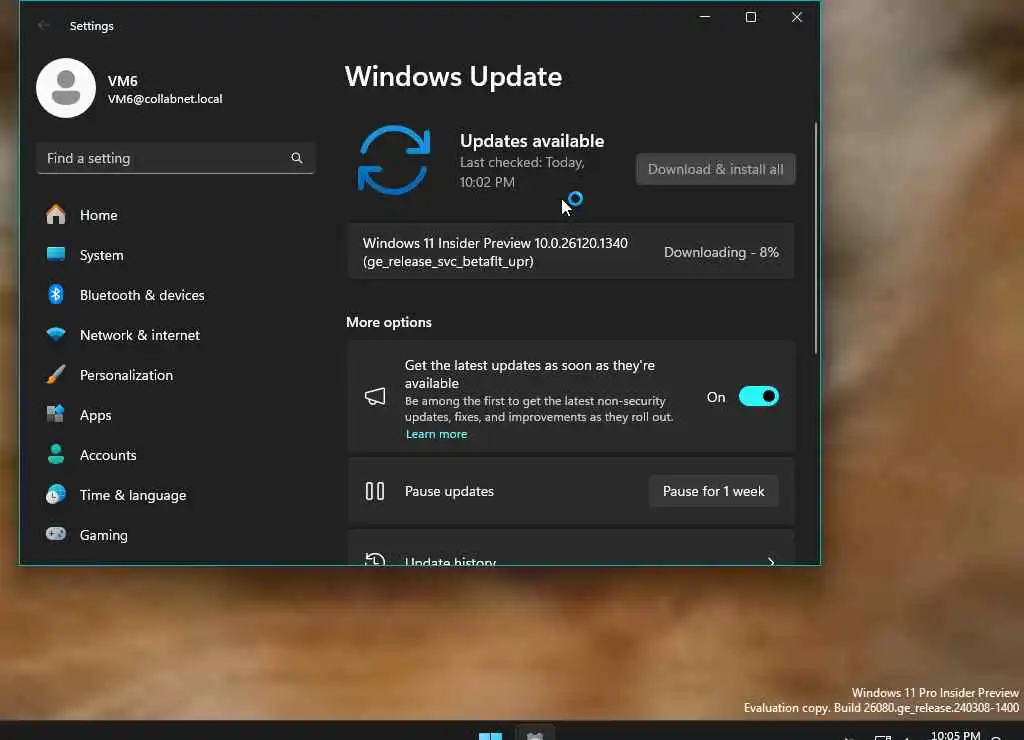1024x740 pixels.
Task: Maximize the Settings window
Action: click(751, 17)
